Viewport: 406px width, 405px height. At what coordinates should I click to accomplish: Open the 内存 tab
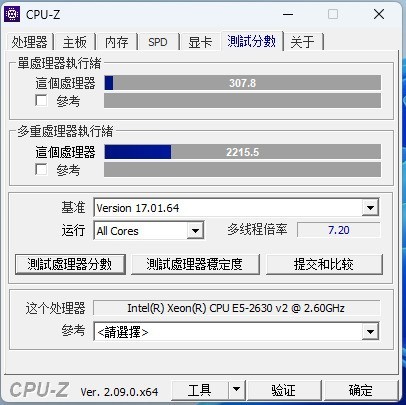click(x=116, y=42)
